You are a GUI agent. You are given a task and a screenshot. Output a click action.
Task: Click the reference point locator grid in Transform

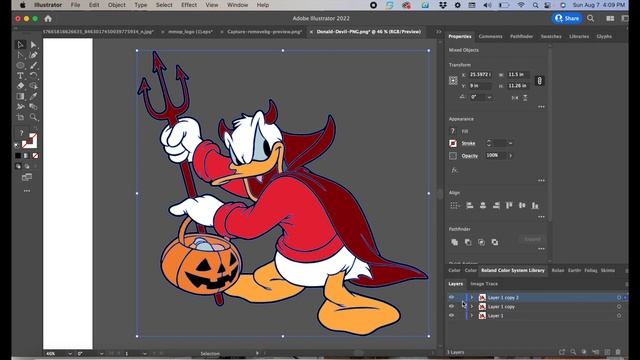coord(453,80)
